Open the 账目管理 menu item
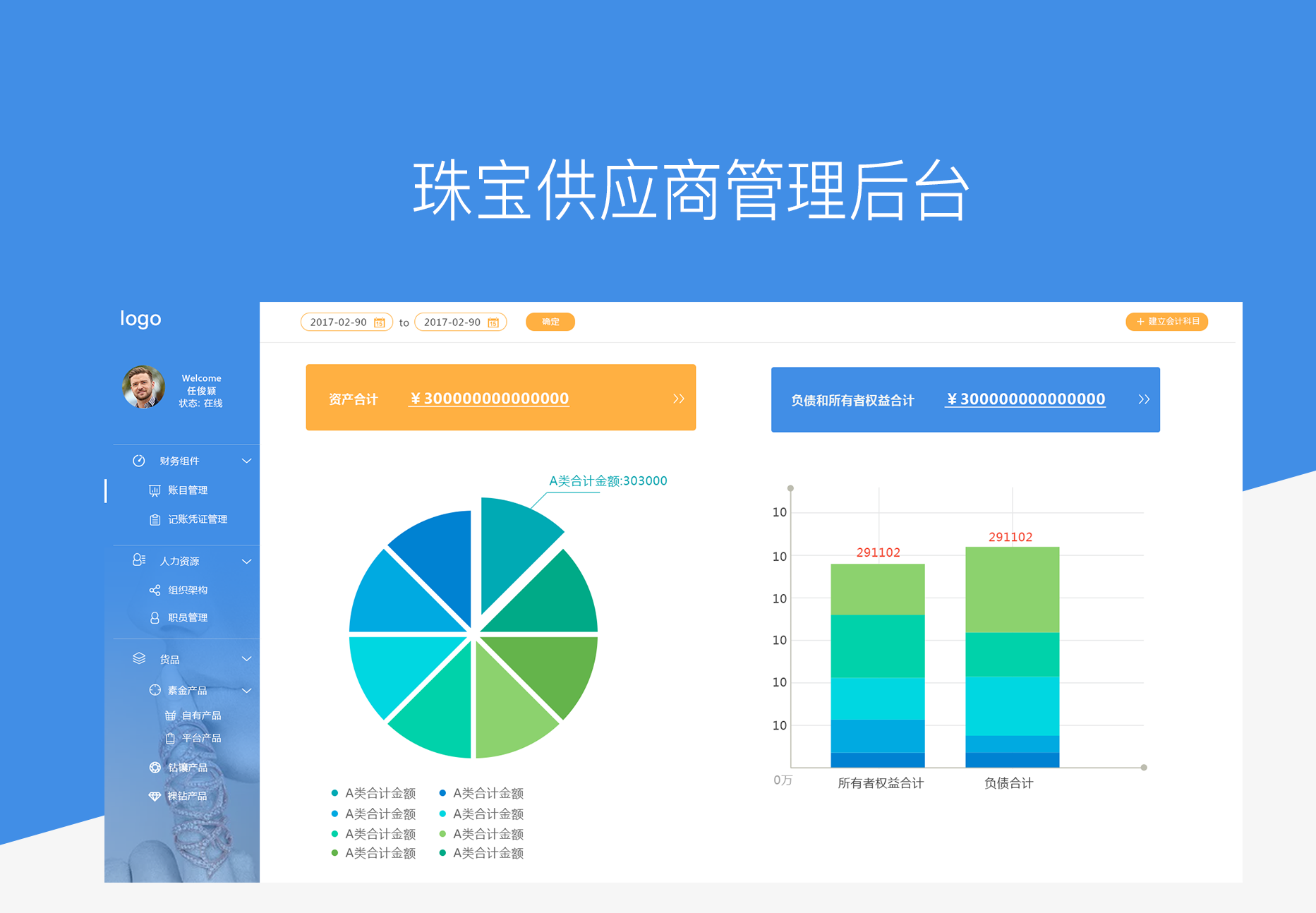 coord(187,490)
